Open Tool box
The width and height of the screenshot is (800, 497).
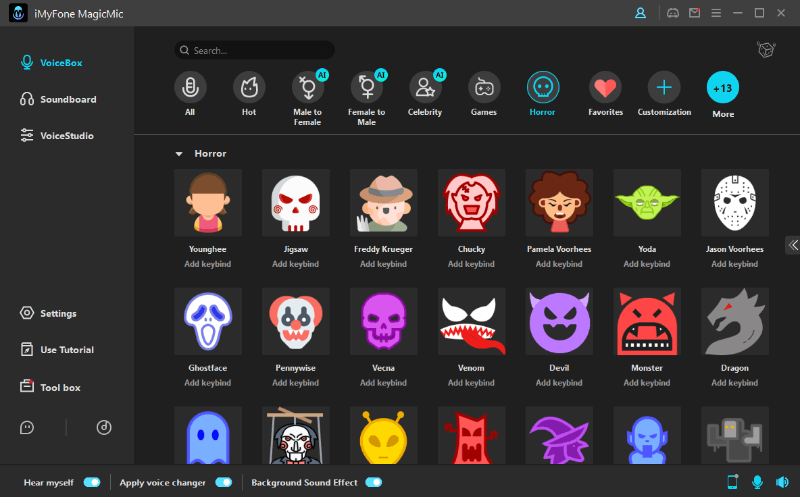[50, 387]
